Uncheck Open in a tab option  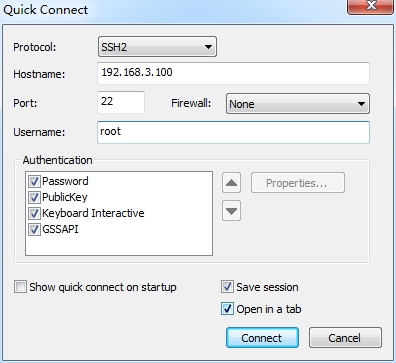coord(227,309)
